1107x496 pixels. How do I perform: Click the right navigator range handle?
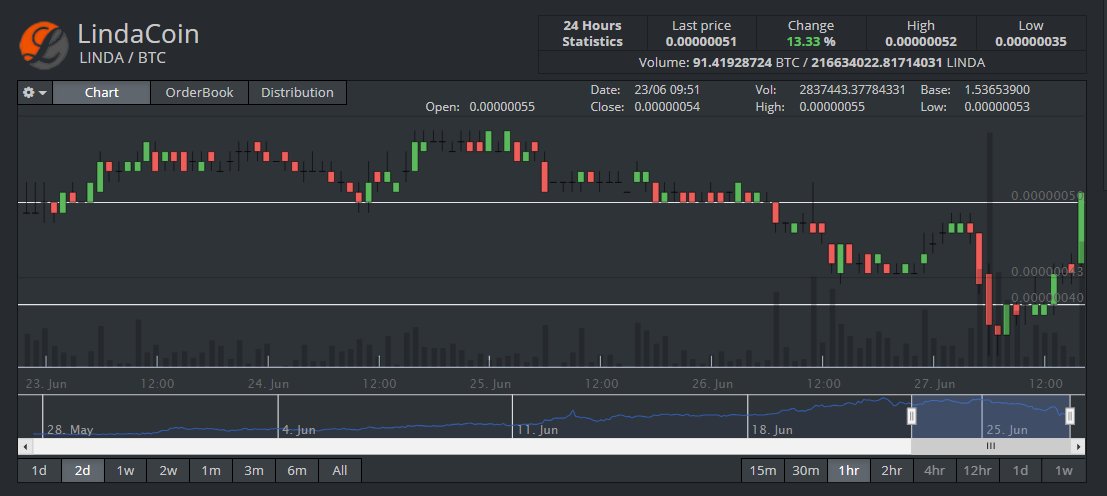point(1070,416)
